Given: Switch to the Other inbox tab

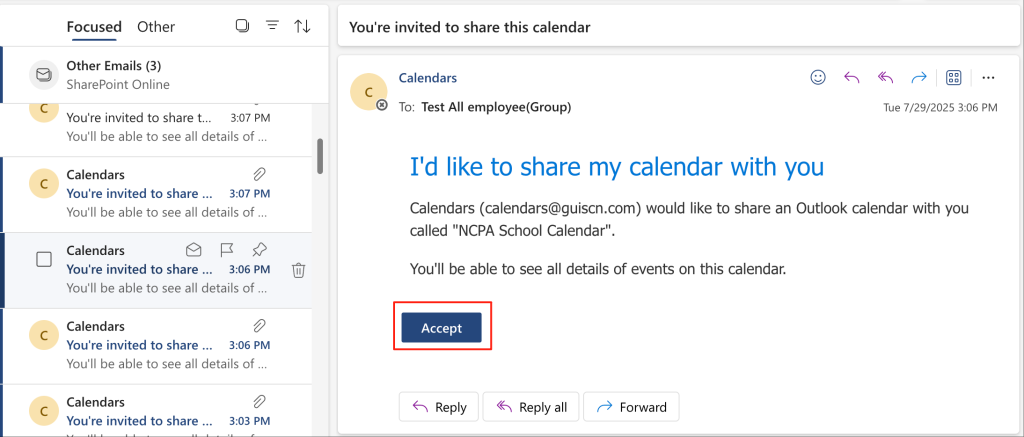Looking at the screenshot, I should [x=156, y=27].
